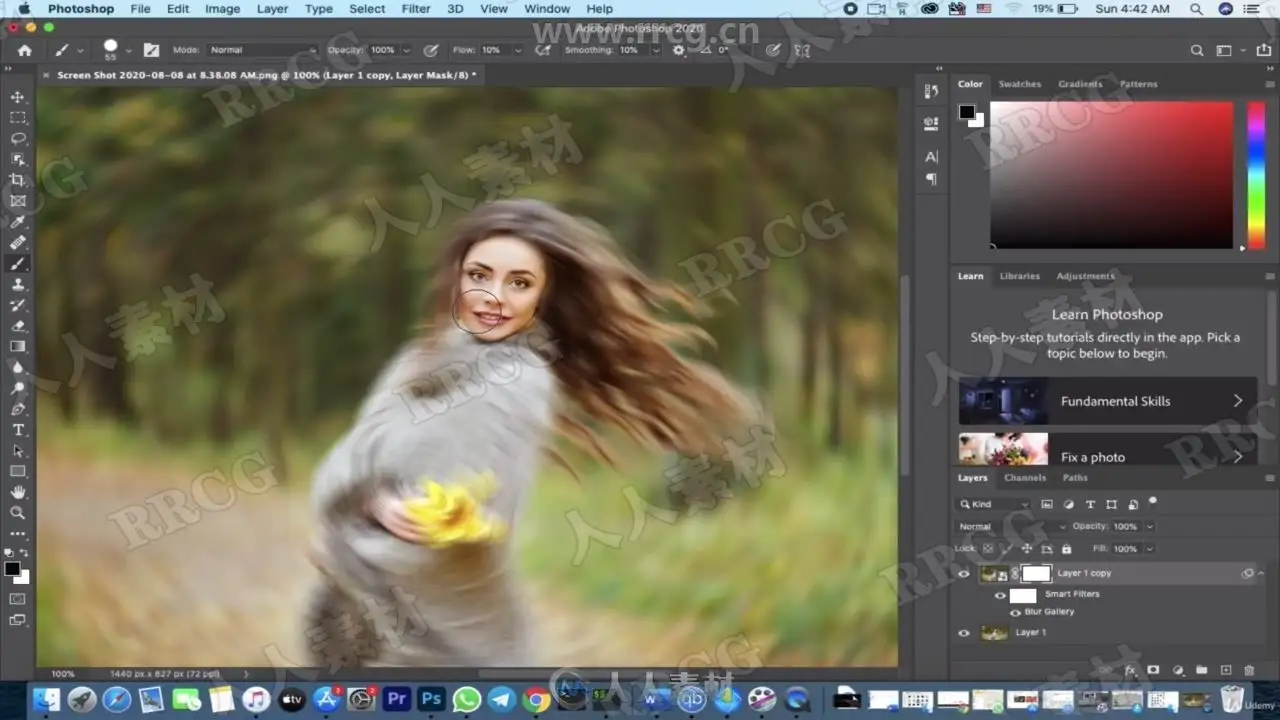
Task: Open the brush Mode dropdown
Action: pyautogui.click(x=262, y=50)
